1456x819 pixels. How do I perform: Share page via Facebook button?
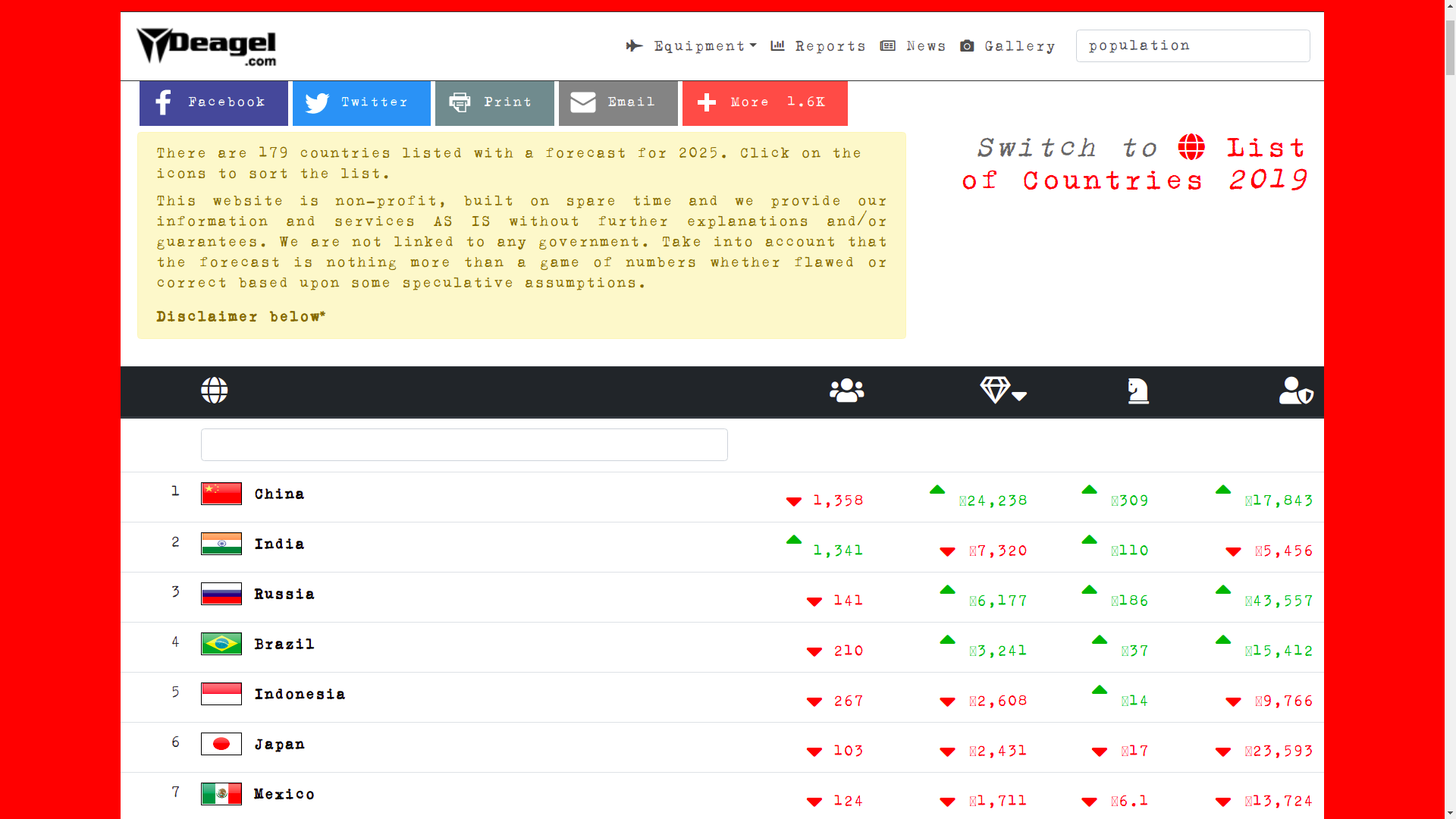coord(213,102)
